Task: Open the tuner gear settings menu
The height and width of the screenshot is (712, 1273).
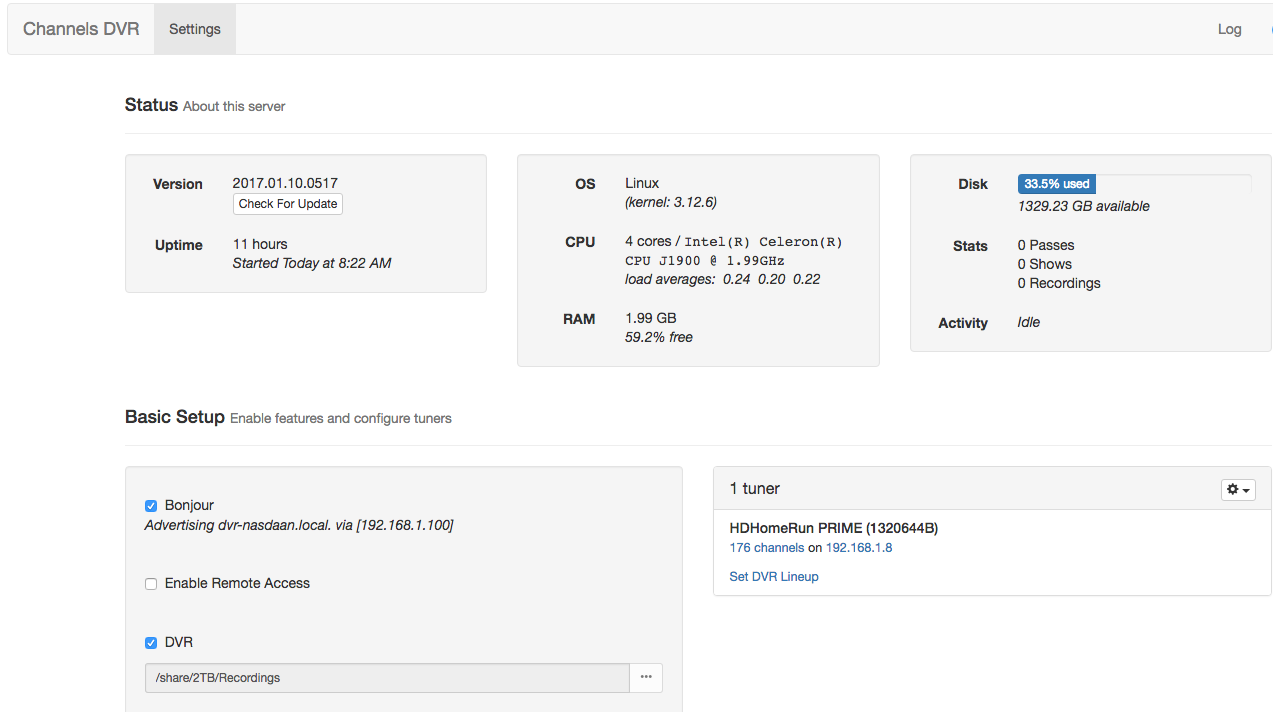Action: point(1238,489)
